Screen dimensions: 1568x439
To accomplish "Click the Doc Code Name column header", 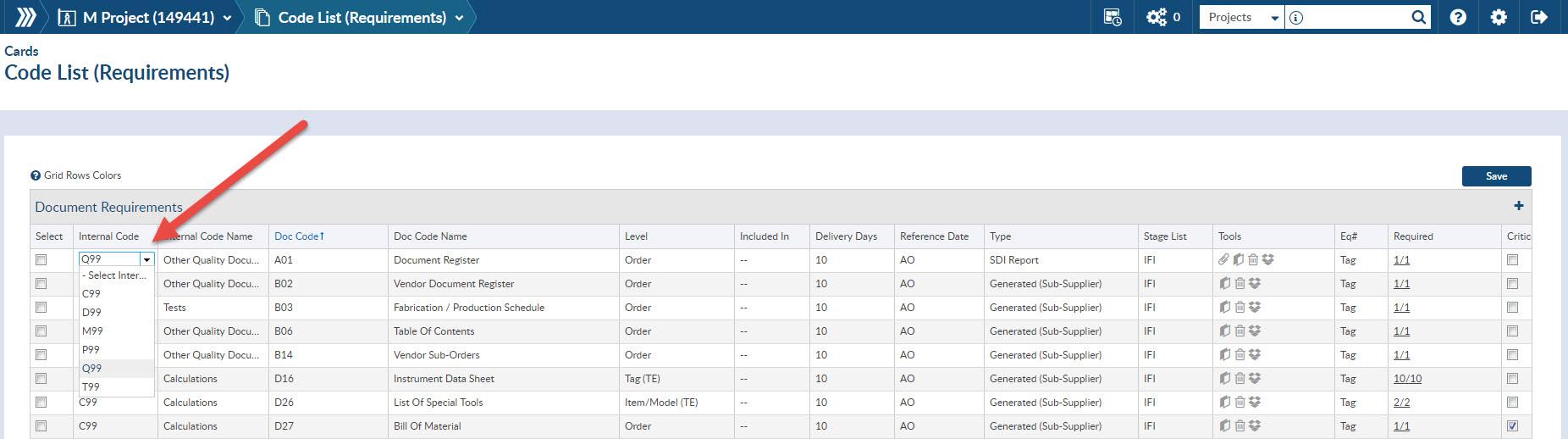I will coord(430,236).
